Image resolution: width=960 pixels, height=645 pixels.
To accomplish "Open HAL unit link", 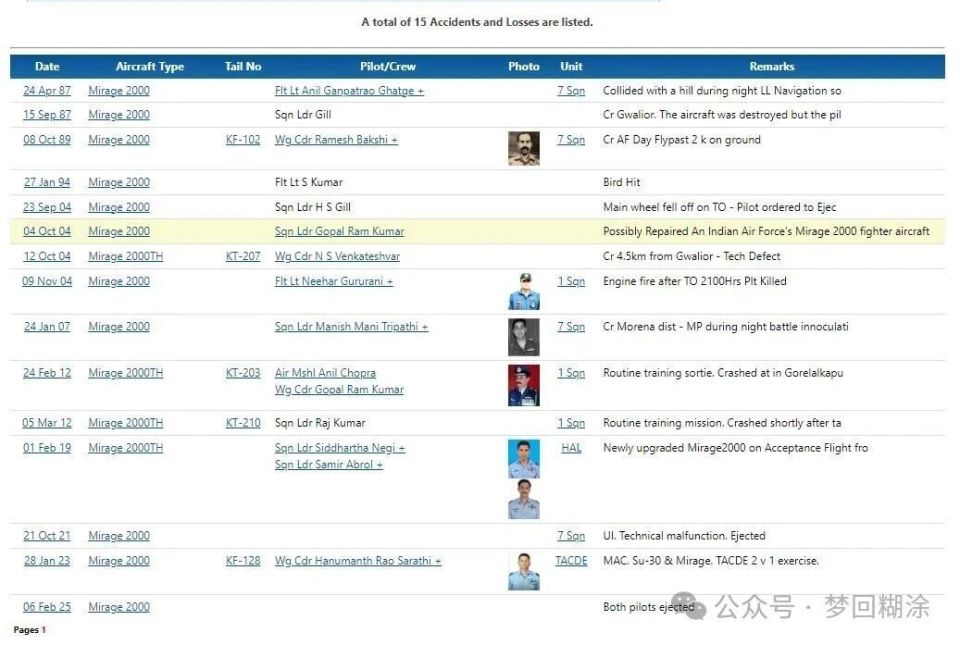I will coord(571,448).
